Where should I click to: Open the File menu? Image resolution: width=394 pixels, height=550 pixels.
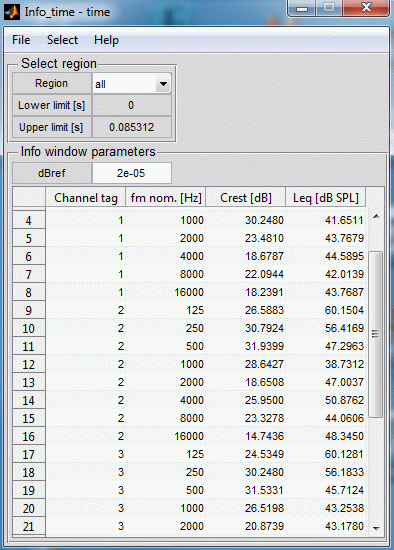point(21,40)
